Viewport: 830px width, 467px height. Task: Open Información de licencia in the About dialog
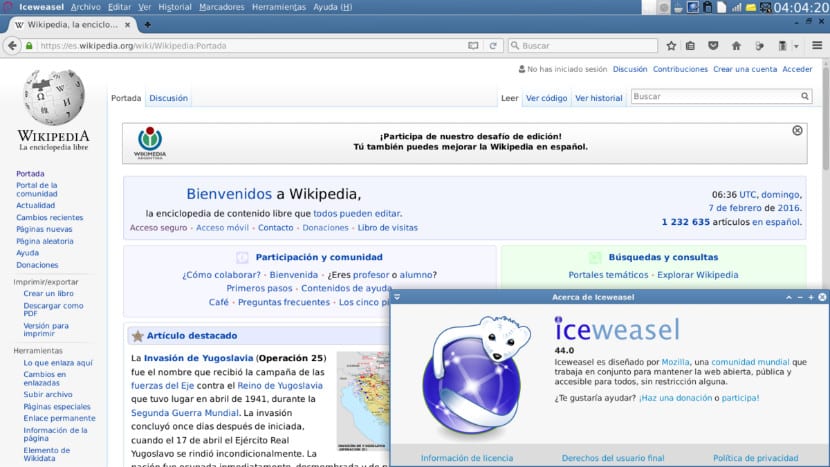click(x=467, y=458)
